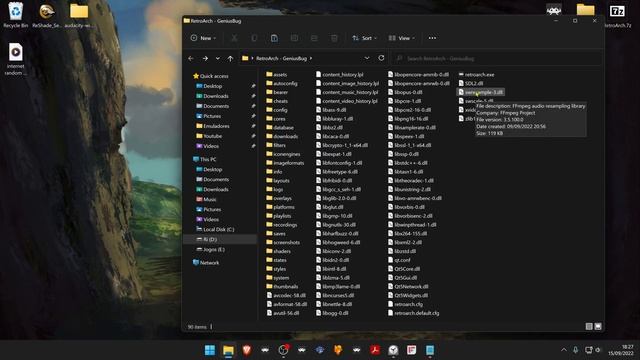
Task: Select the highlighted swresample-3.dll file
Action: tap(480, 92)
